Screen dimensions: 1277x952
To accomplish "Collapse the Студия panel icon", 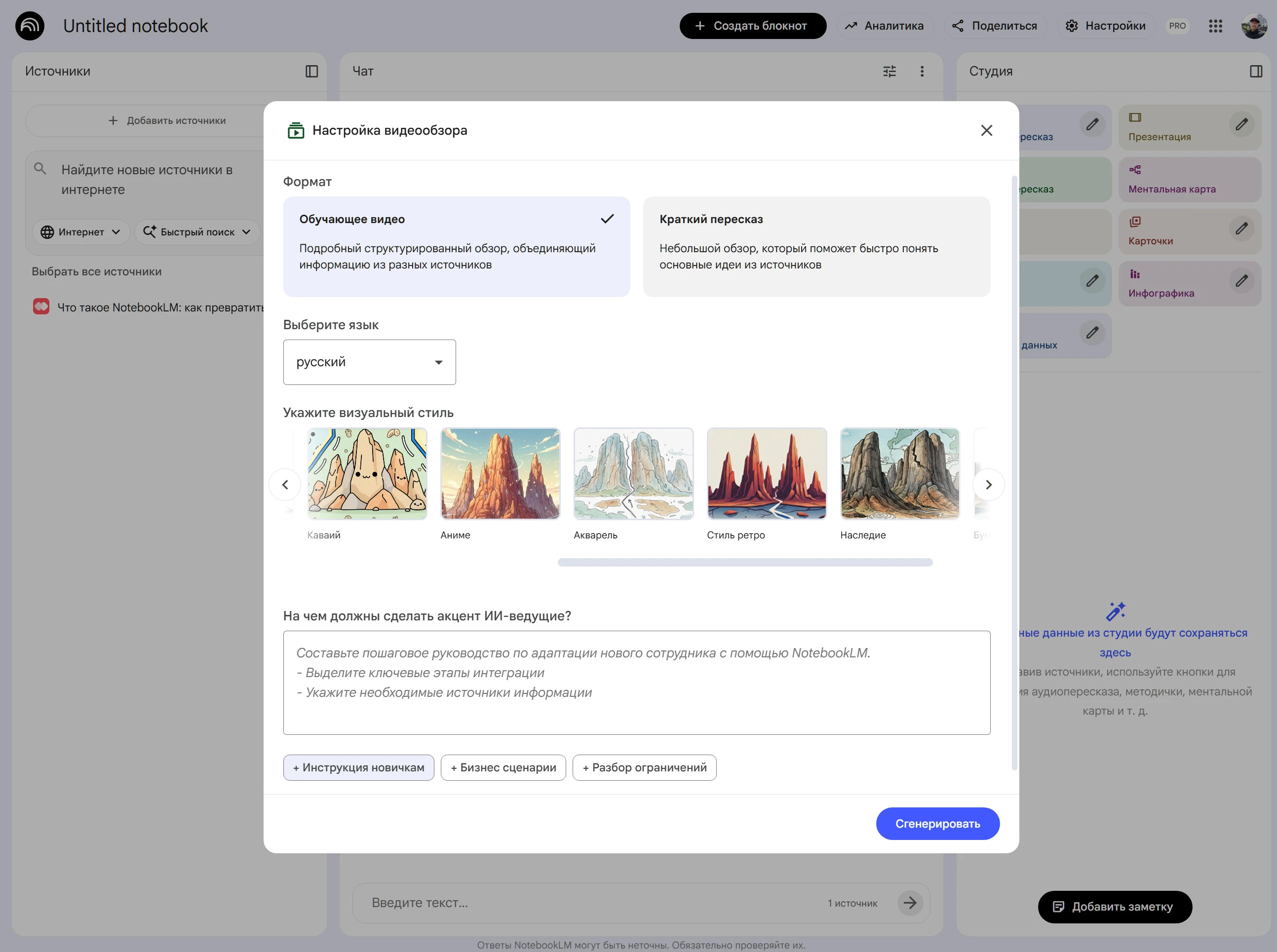I will point(1256,72).
